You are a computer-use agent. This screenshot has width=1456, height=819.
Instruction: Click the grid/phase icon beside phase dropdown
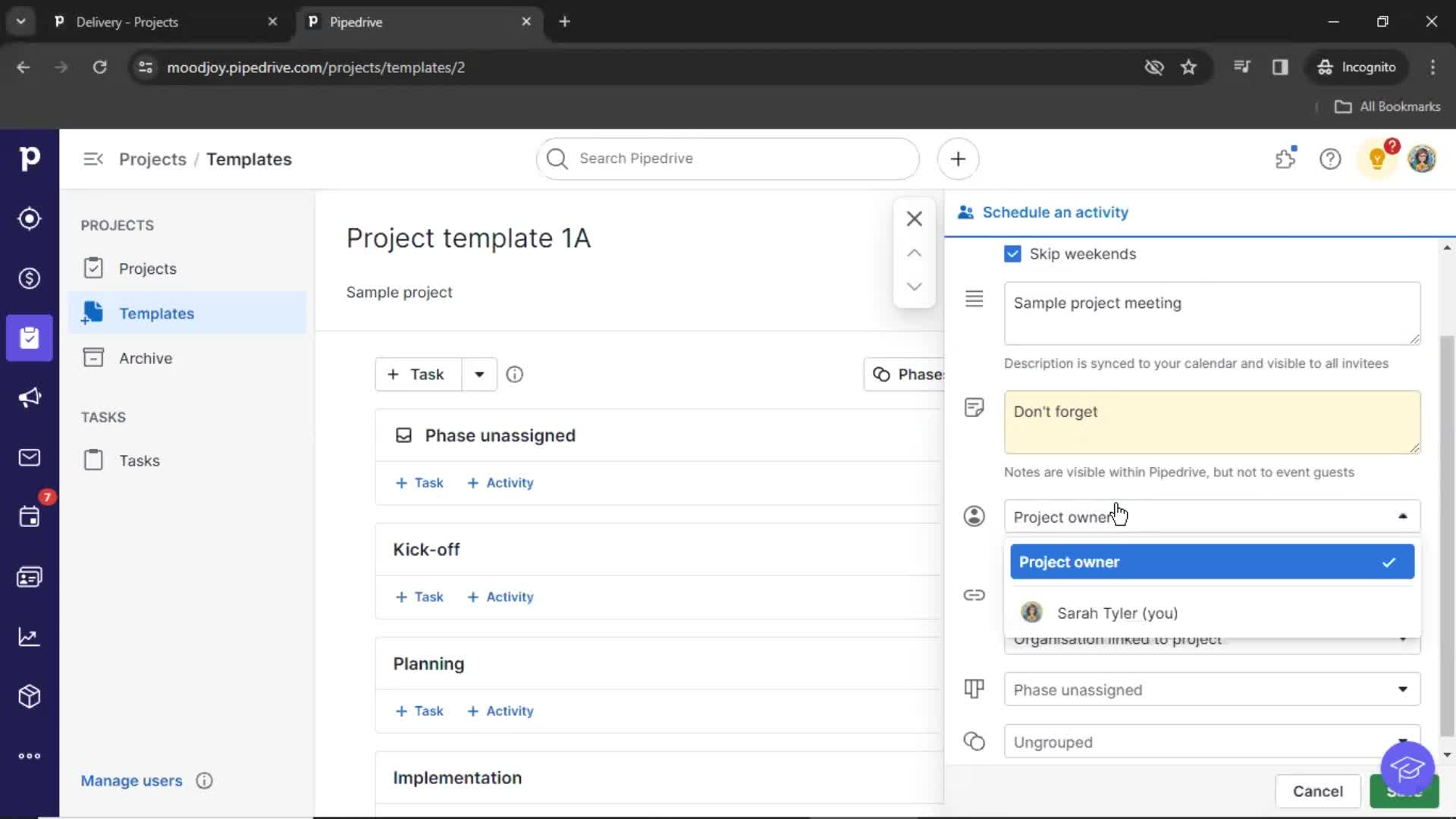tap(974, 688)
